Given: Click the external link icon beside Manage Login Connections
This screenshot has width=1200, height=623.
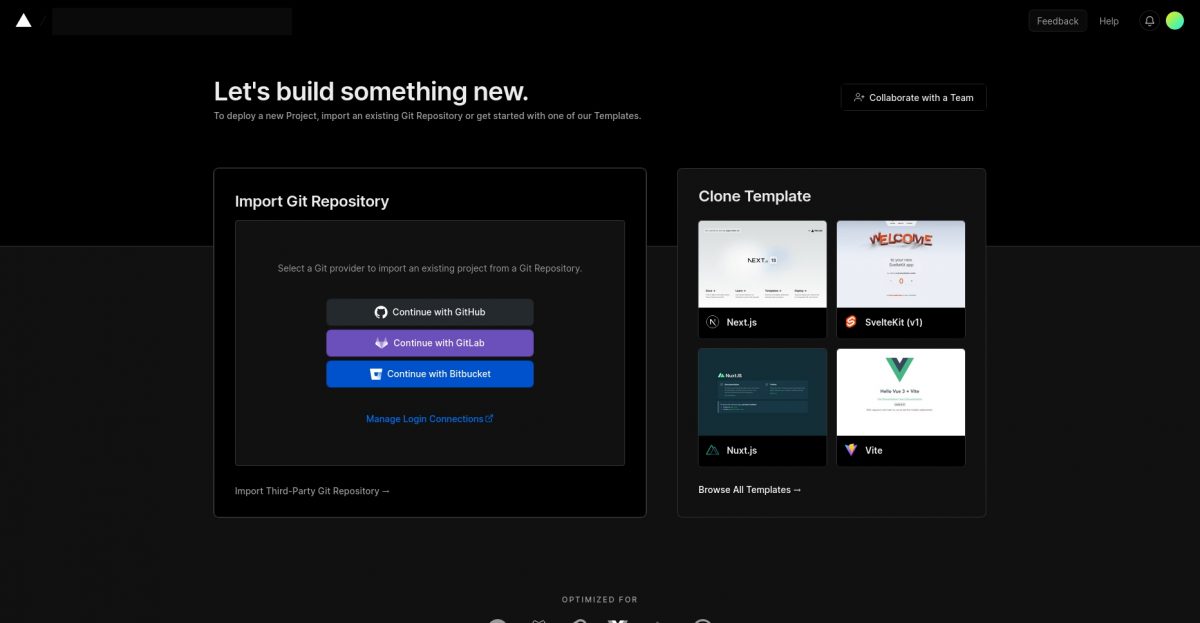Looking at the screenshot, I should coord(489,419).
